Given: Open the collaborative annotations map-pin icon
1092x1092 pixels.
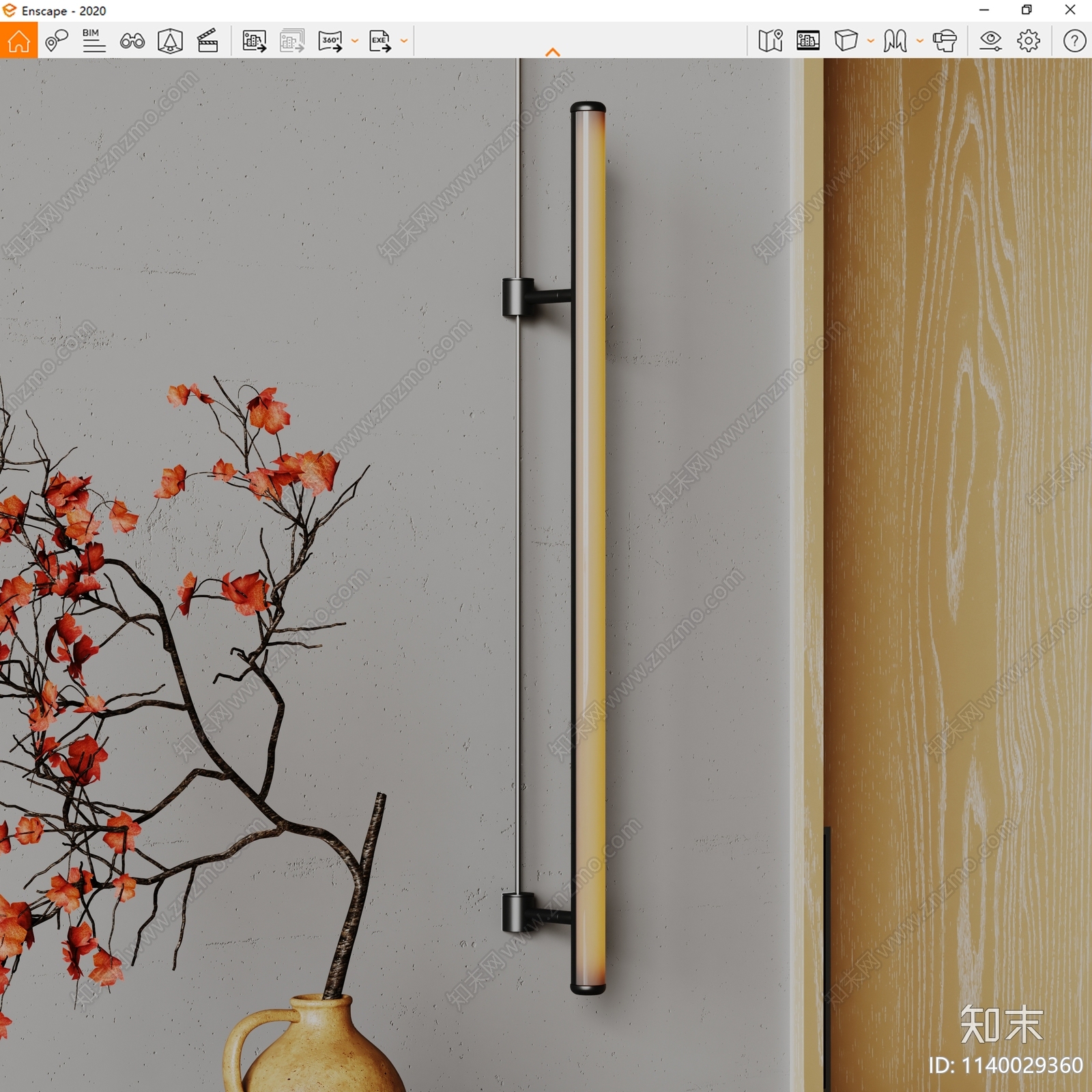Looking at the screenshot, I should (x=57, y=40).
